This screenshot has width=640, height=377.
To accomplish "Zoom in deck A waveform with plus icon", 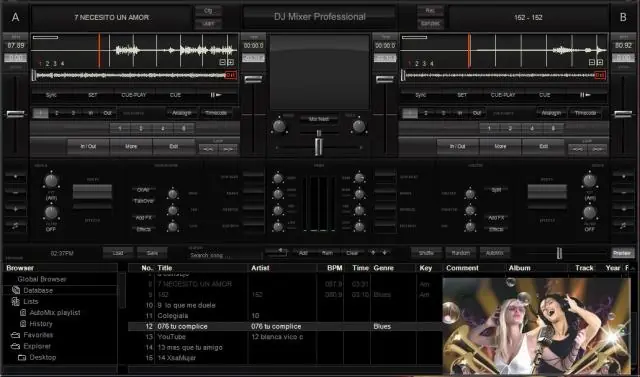I will click(x=230, y=62).
